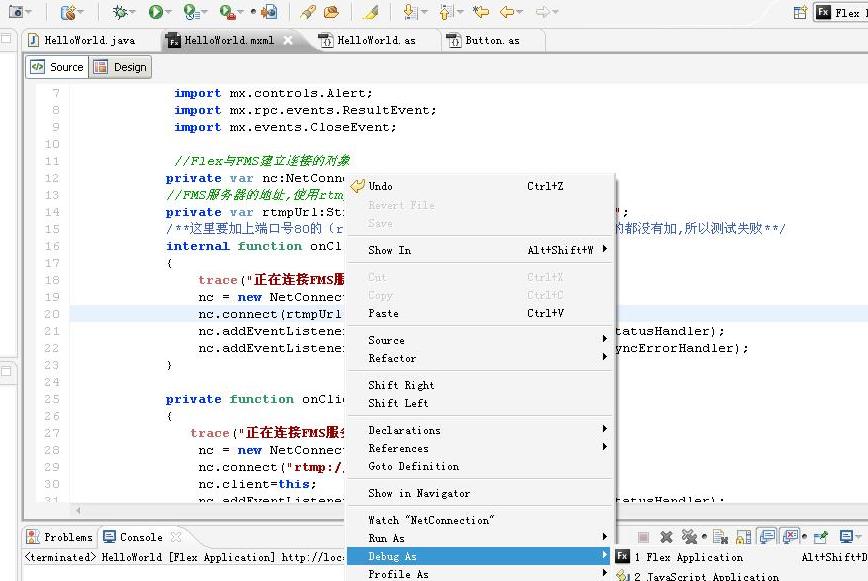Launch debug as 1 Flex Application
This screenshot has width=868, height=581.
[688, 557]
